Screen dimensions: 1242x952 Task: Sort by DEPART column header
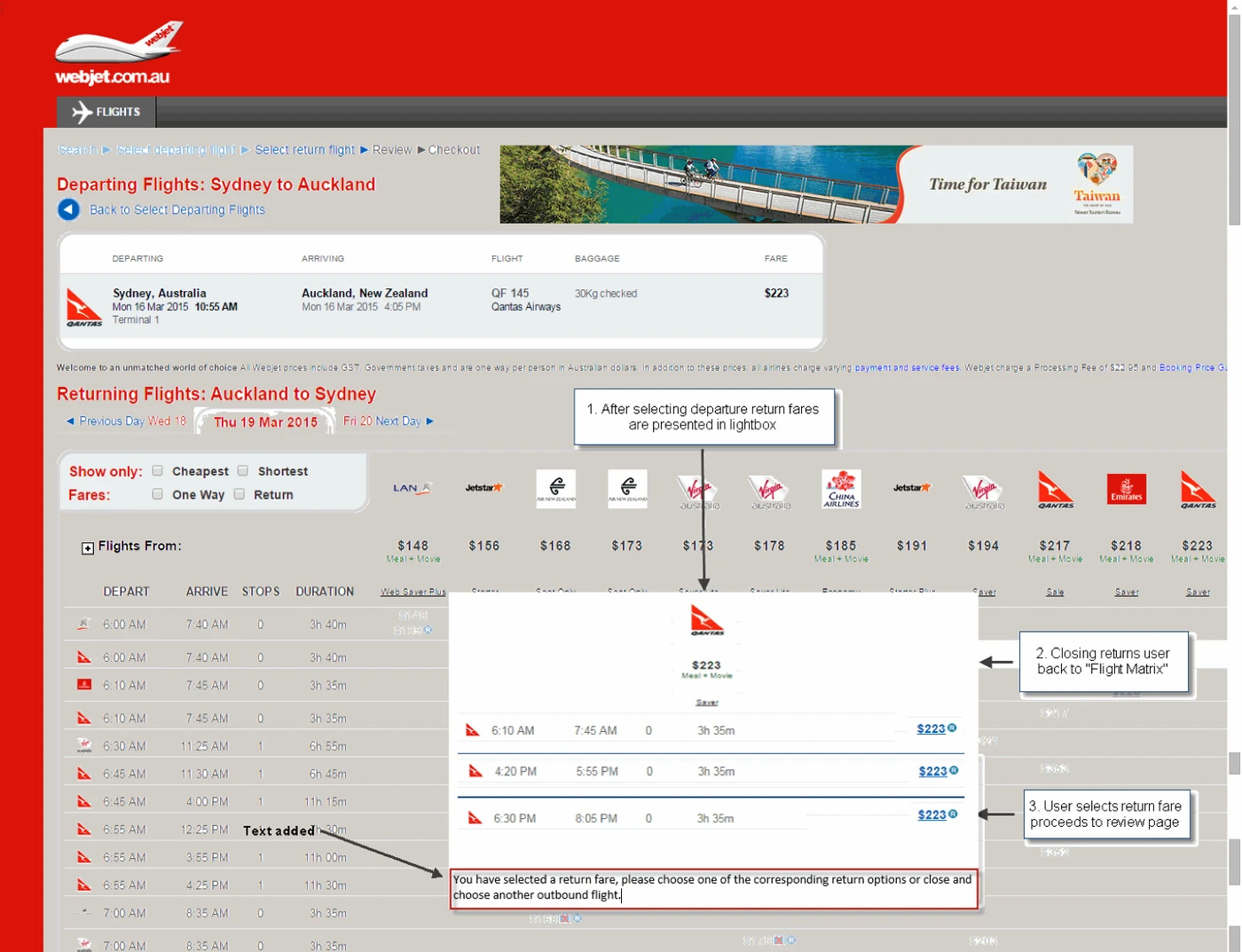[x=126, y=592]
